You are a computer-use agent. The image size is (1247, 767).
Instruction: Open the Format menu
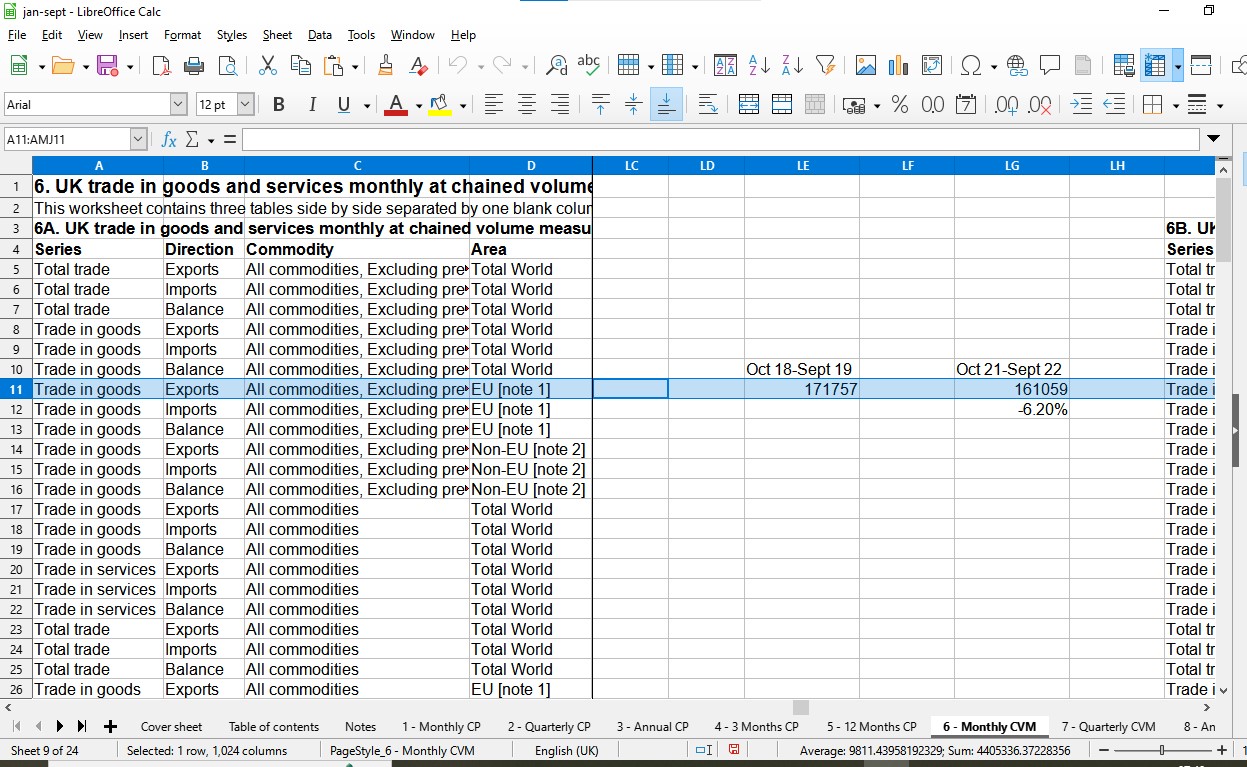(x=182, y=35)
